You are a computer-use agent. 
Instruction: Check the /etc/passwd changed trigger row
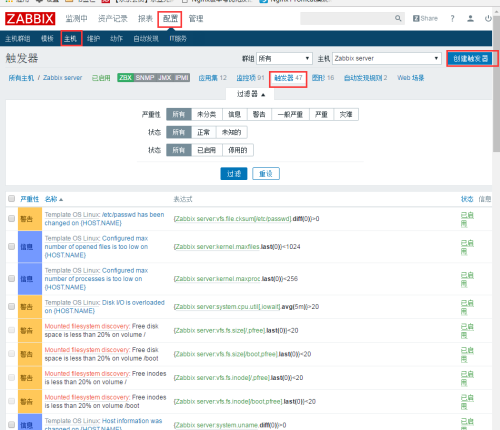[x=12, y=219]
